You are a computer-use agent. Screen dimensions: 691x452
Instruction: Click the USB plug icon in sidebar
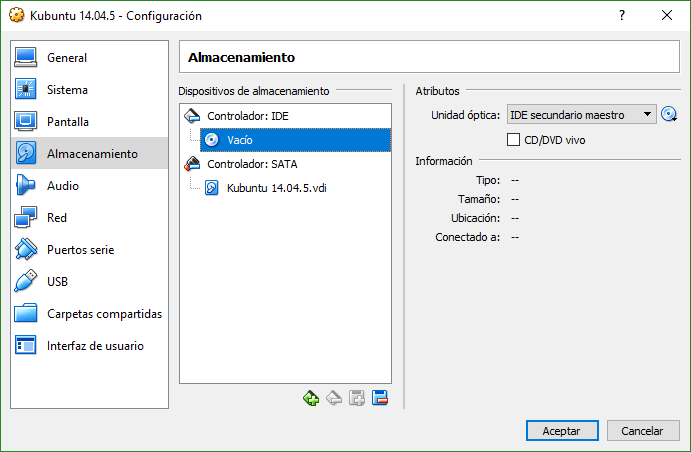(x=26, y=282)
